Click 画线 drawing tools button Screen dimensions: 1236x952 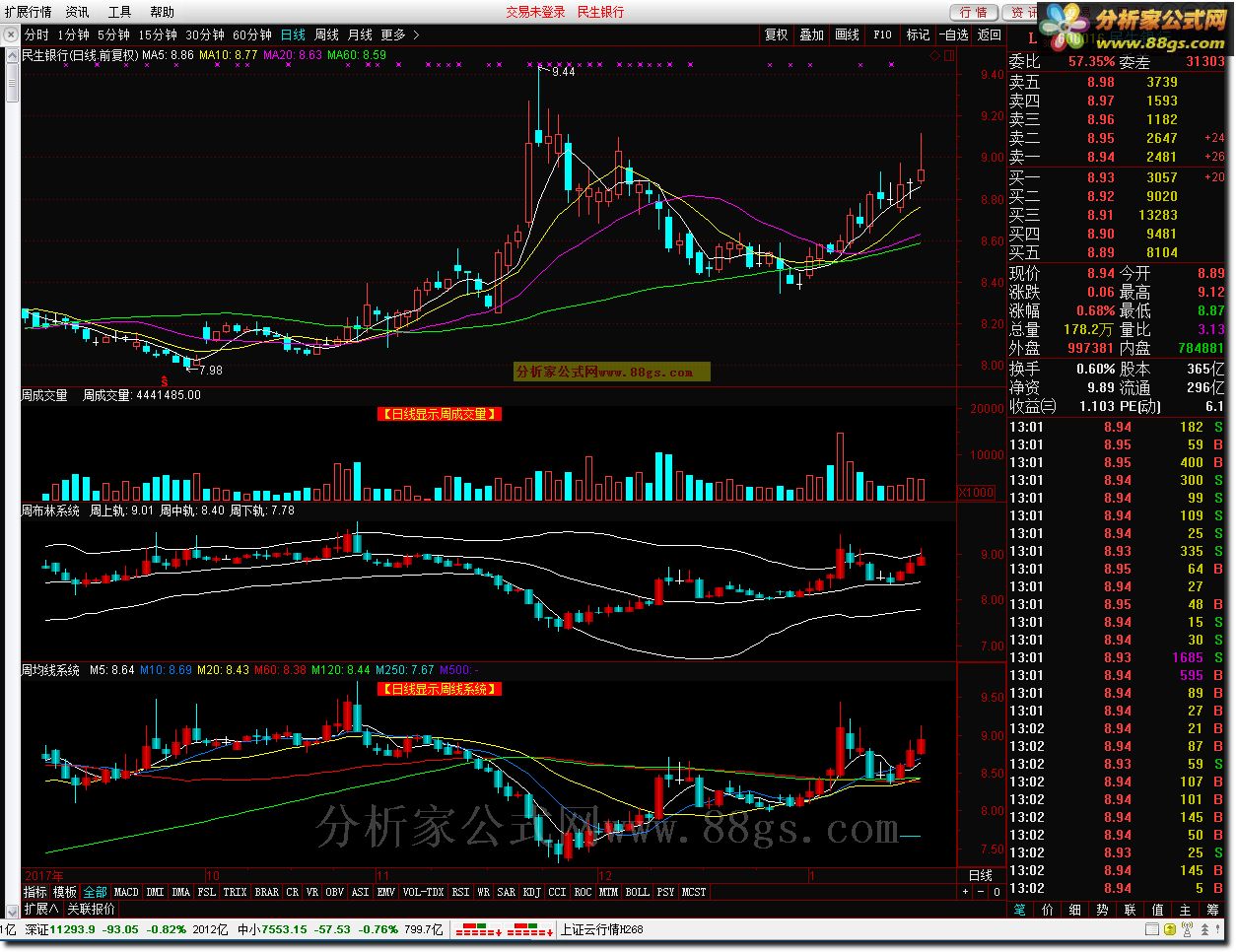coord(847,34)
